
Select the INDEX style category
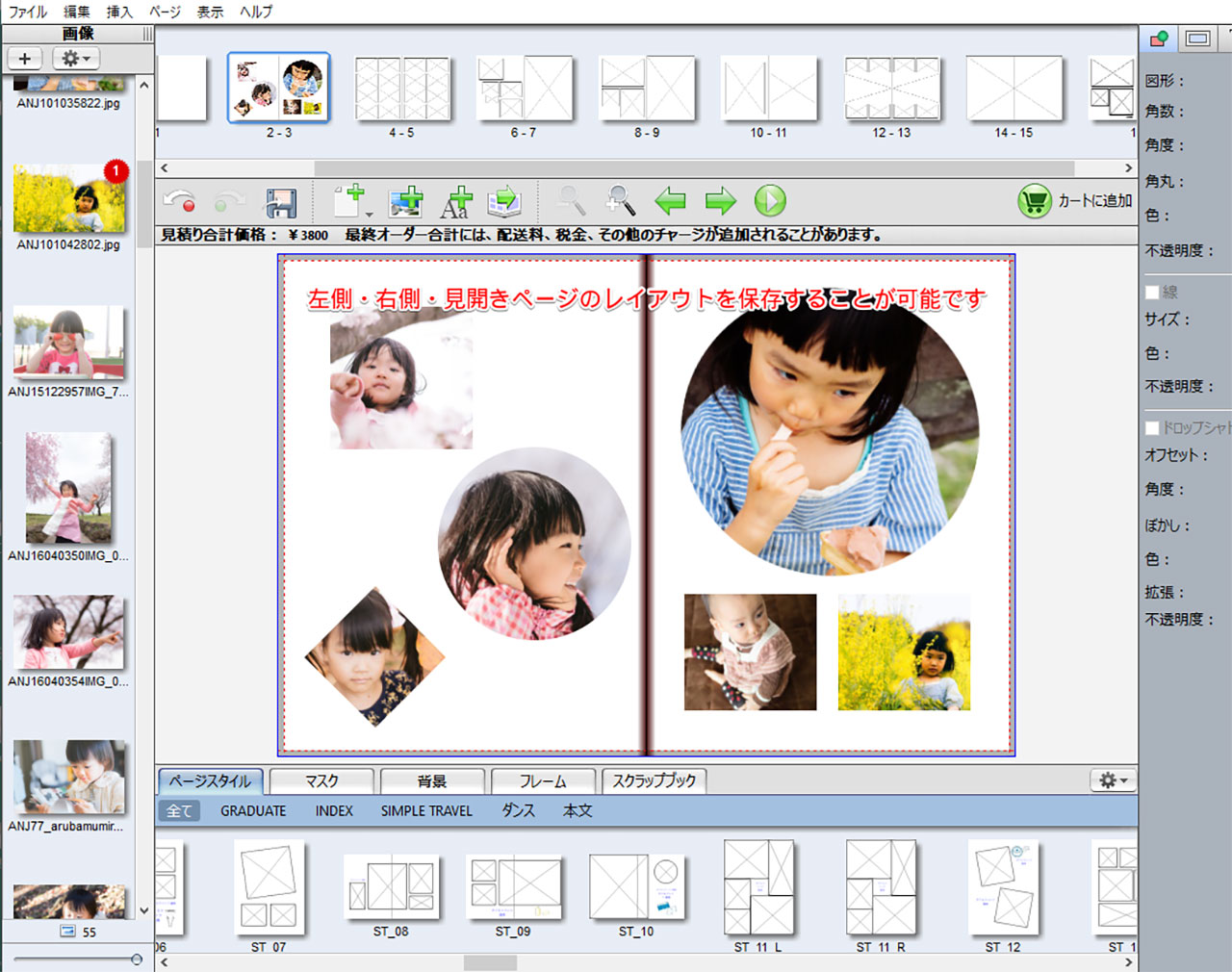[334, 810]
